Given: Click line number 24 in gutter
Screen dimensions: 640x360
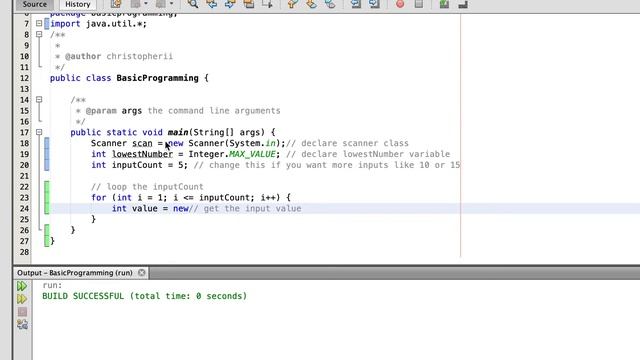Looking at the screenshot, I should 24,209.
